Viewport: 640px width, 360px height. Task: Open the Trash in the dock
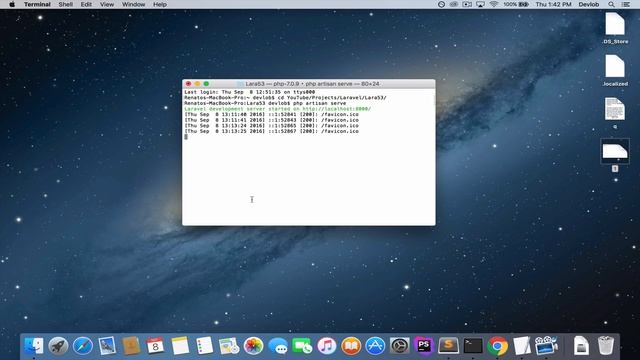point(606,346)
